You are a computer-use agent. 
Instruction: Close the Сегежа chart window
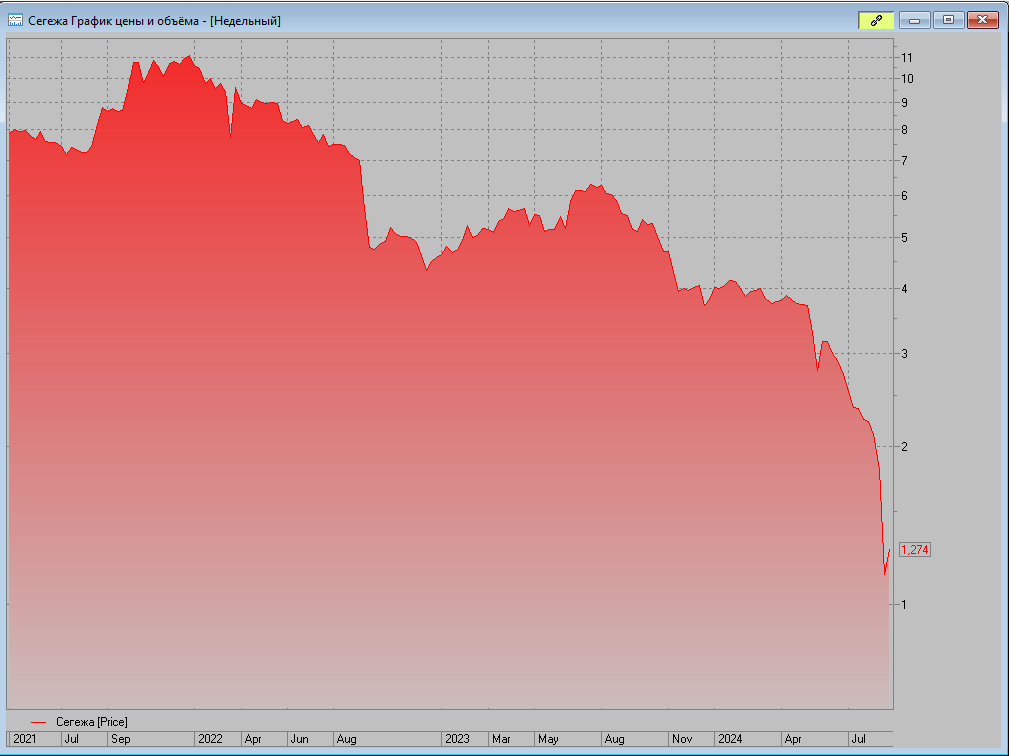[983, 21]
